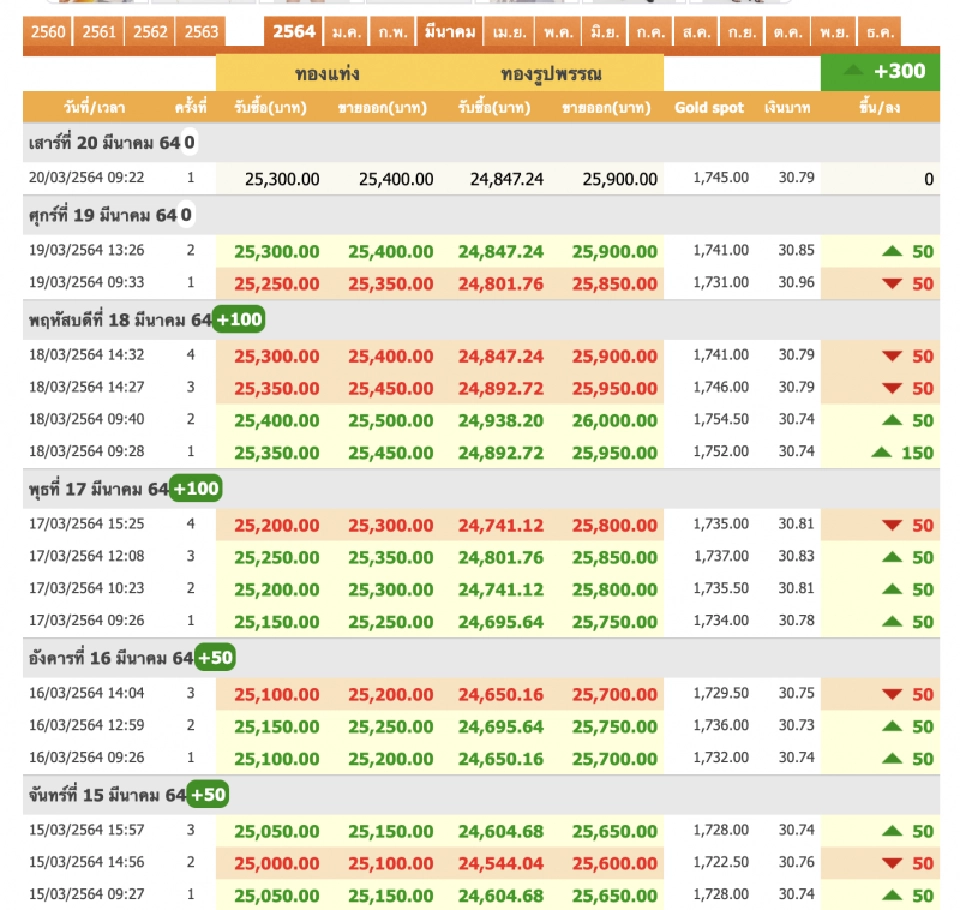
Task: Click the Gold spot column header
Action: 709,108
